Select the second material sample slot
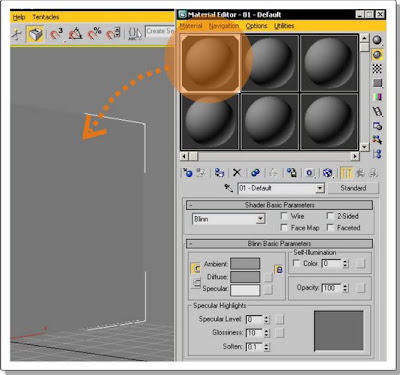The image size is (400, 375). pos(269,63)
